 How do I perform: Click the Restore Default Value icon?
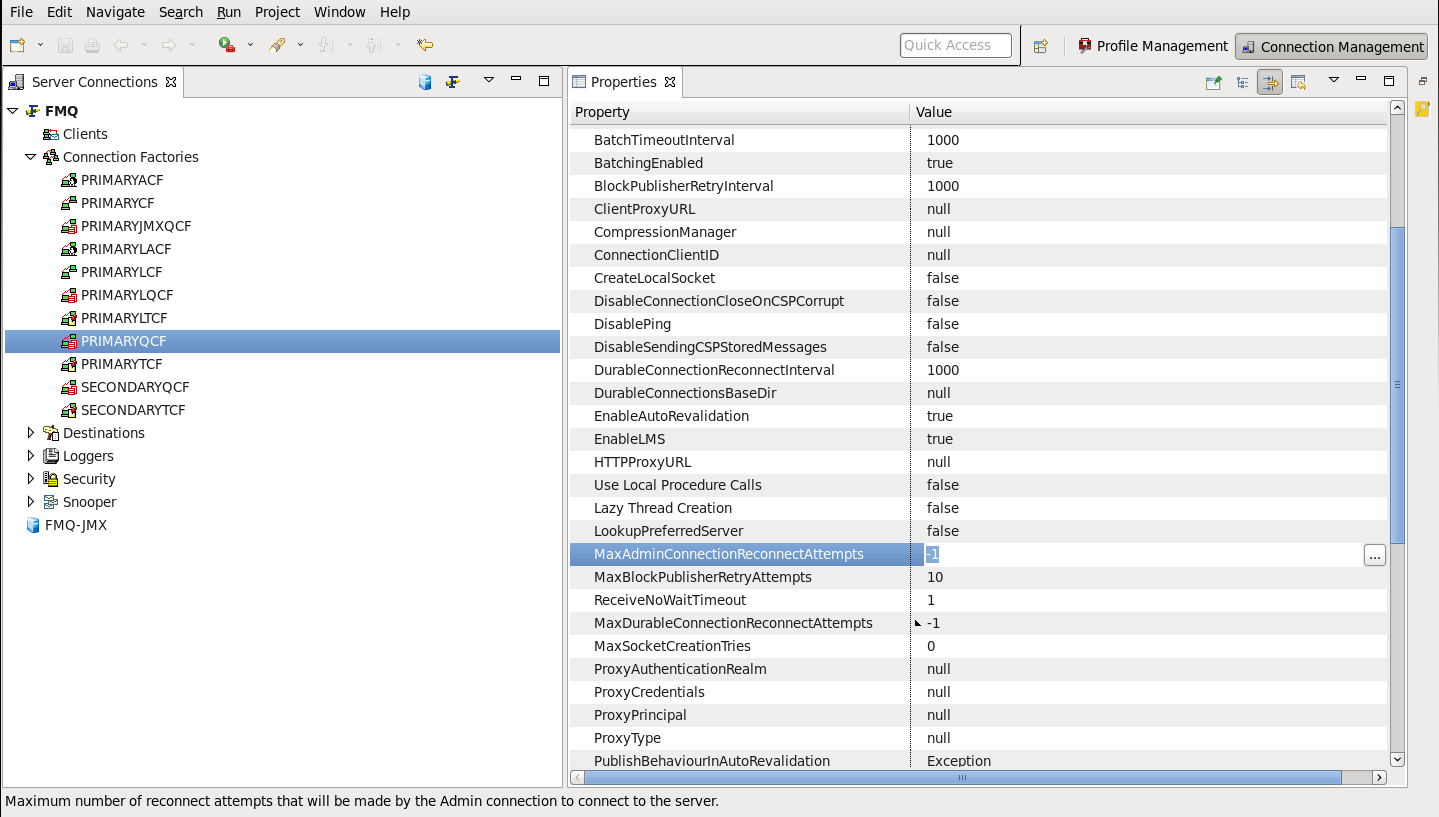point(1298,82)
